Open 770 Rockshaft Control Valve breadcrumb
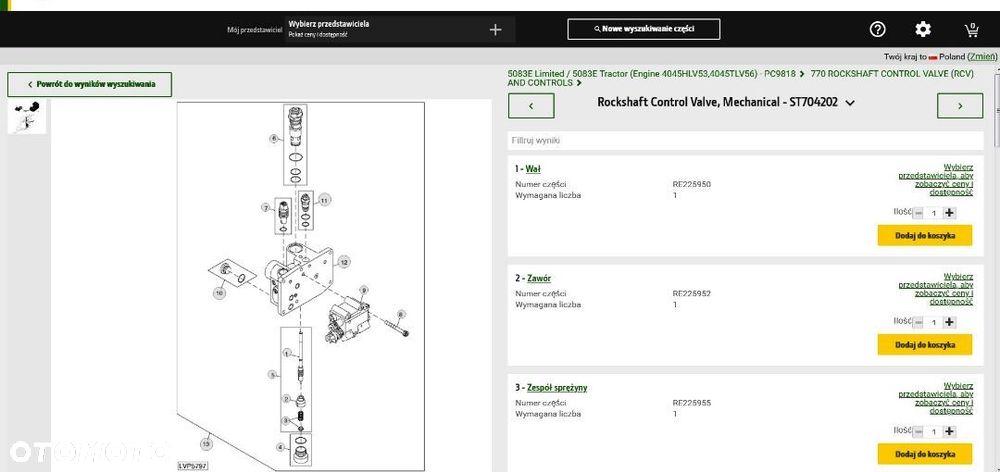The image size is (1000, 472). tap(741, 78)
